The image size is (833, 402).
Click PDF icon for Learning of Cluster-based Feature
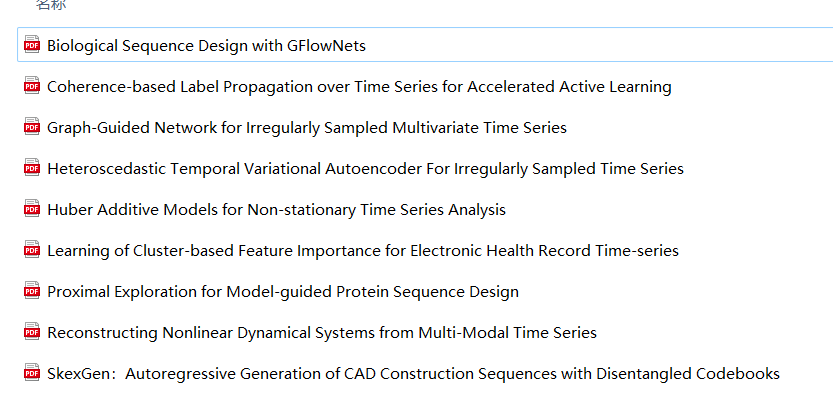[x=32, y=250]
